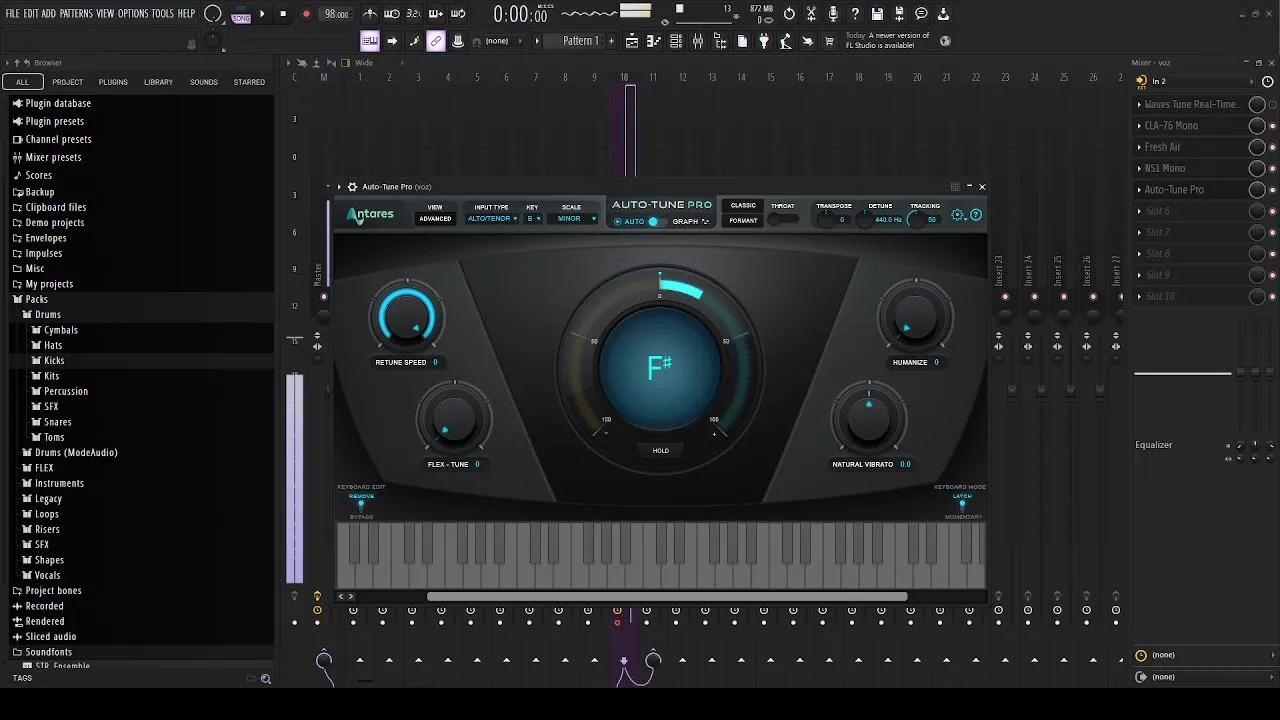Click the Stop button in transport
Screen dimensions: 1280x720
(283, 14)
